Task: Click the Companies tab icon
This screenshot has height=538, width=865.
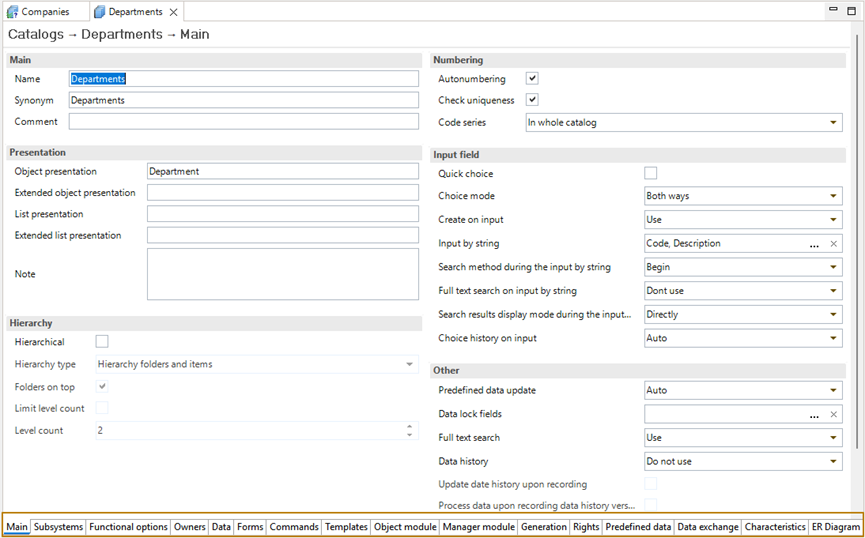Action: point(13,12)
